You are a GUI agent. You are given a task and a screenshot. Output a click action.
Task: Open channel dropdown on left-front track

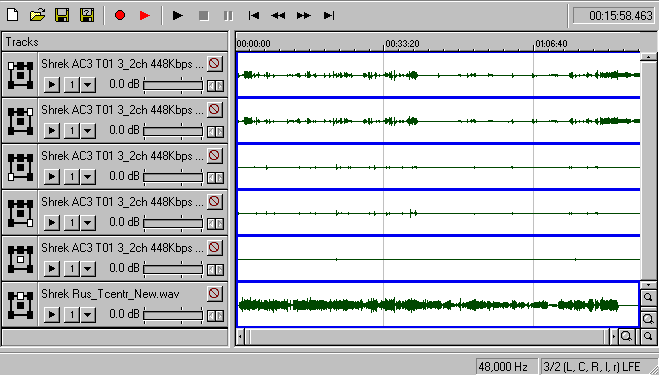tap(87, 85)
